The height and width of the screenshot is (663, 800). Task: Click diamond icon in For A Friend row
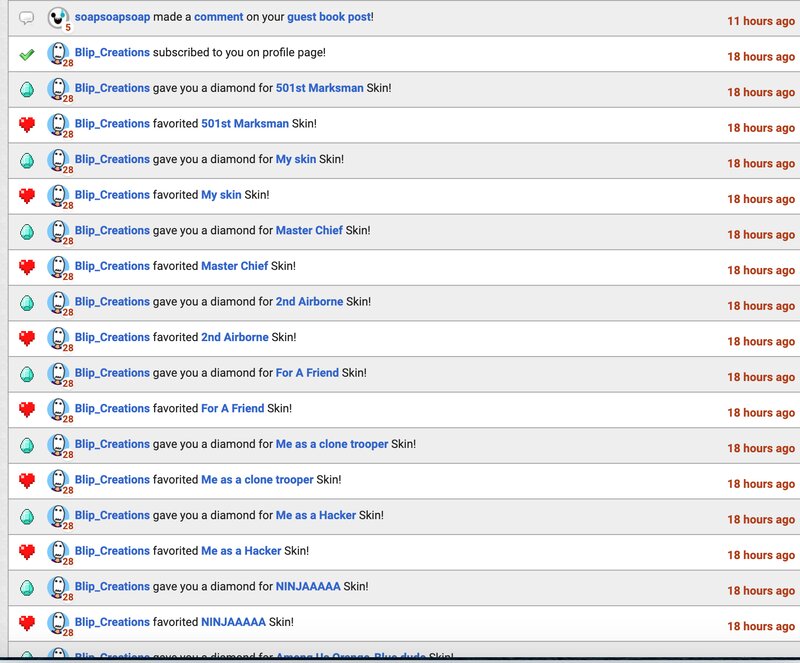point(27,373)
